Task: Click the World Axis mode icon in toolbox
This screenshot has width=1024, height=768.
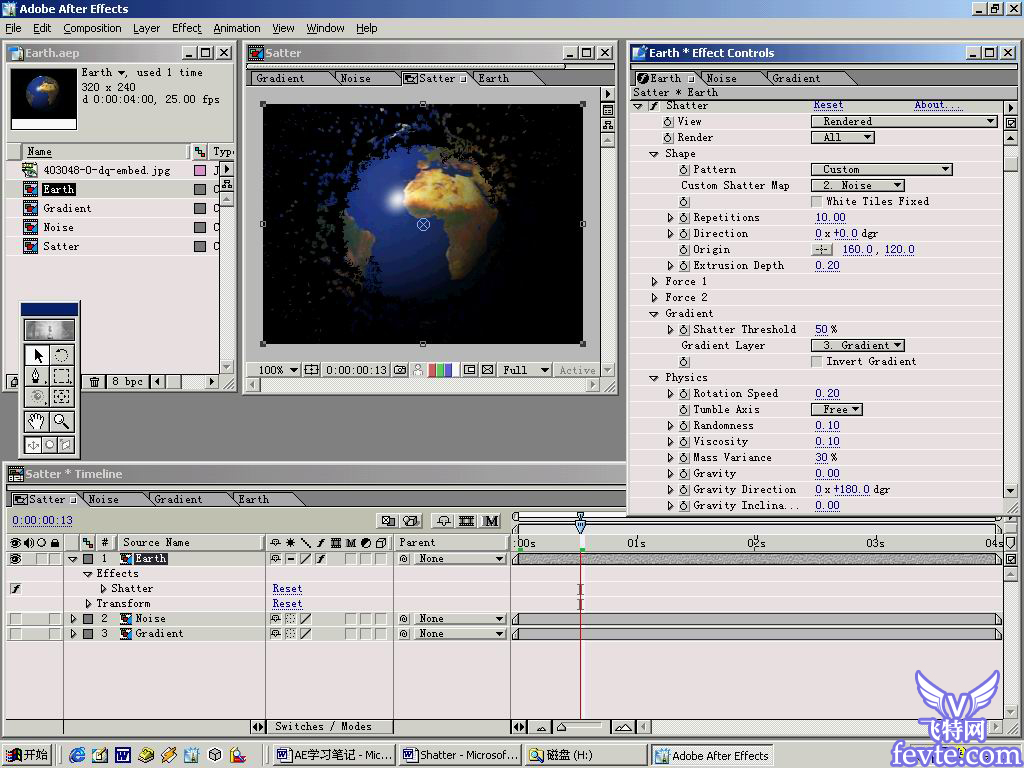Action: [x=50, y=445]
